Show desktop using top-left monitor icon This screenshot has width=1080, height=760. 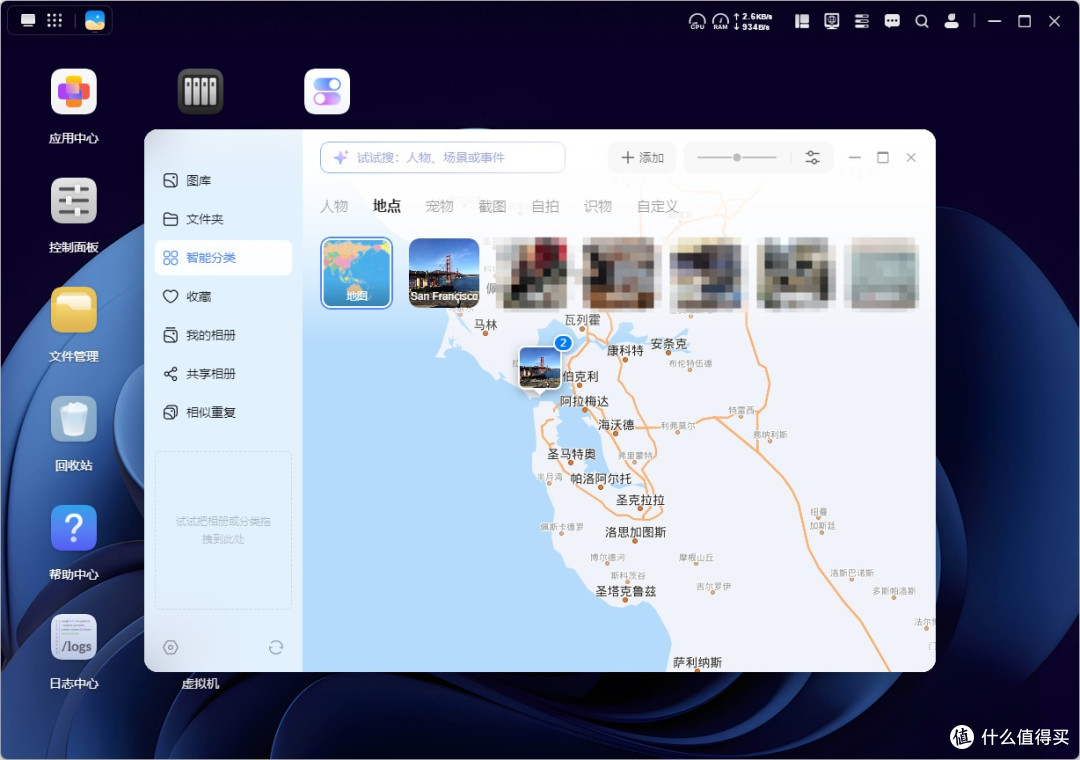pyautogui.click(x=28, y=20)
